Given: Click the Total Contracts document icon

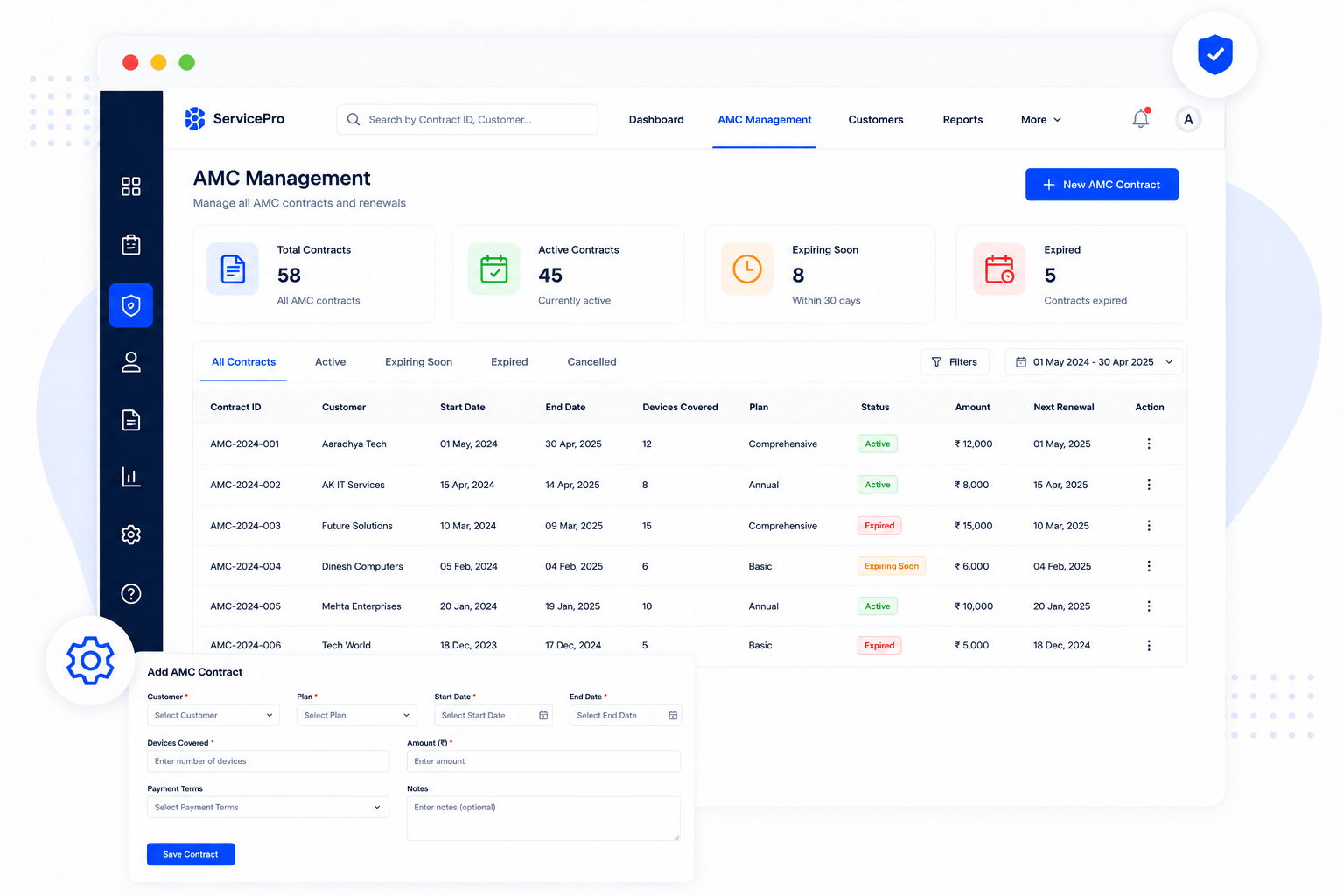Looking at the screenshot, I should (233, 269).
